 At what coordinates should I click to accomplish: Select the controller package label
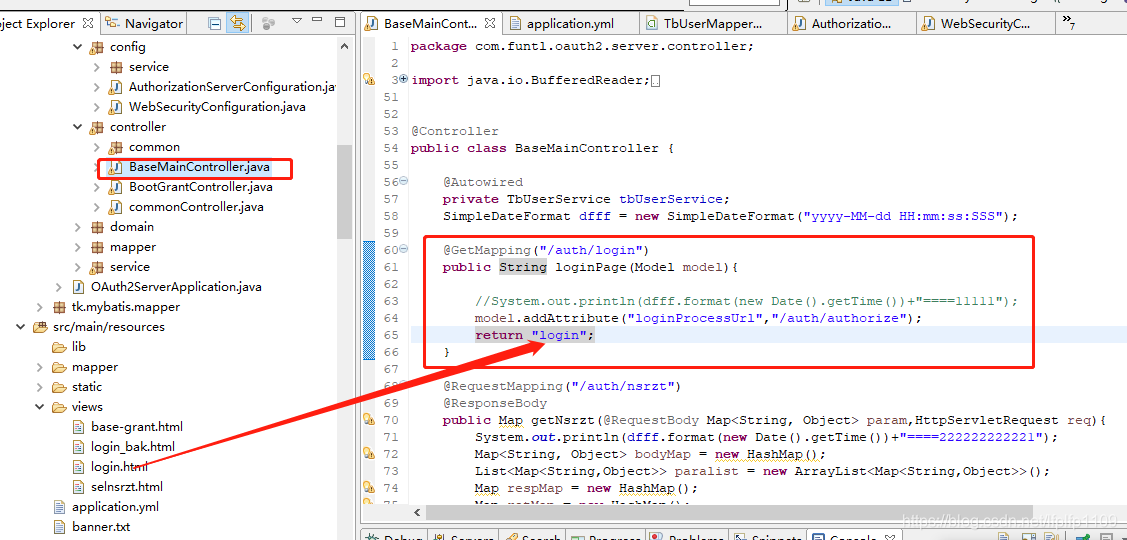coord(138,127)
